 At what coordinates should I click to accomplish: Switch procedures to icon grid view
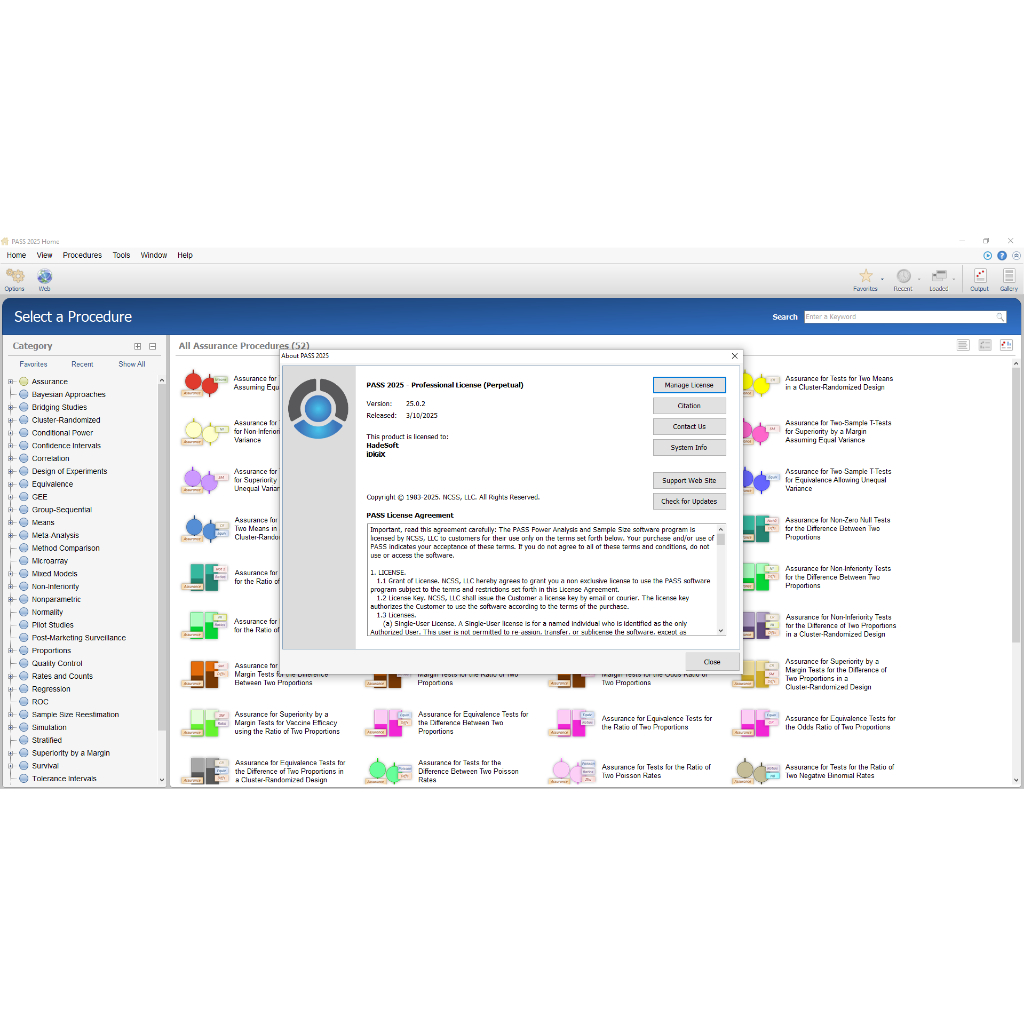point(1006,345)
